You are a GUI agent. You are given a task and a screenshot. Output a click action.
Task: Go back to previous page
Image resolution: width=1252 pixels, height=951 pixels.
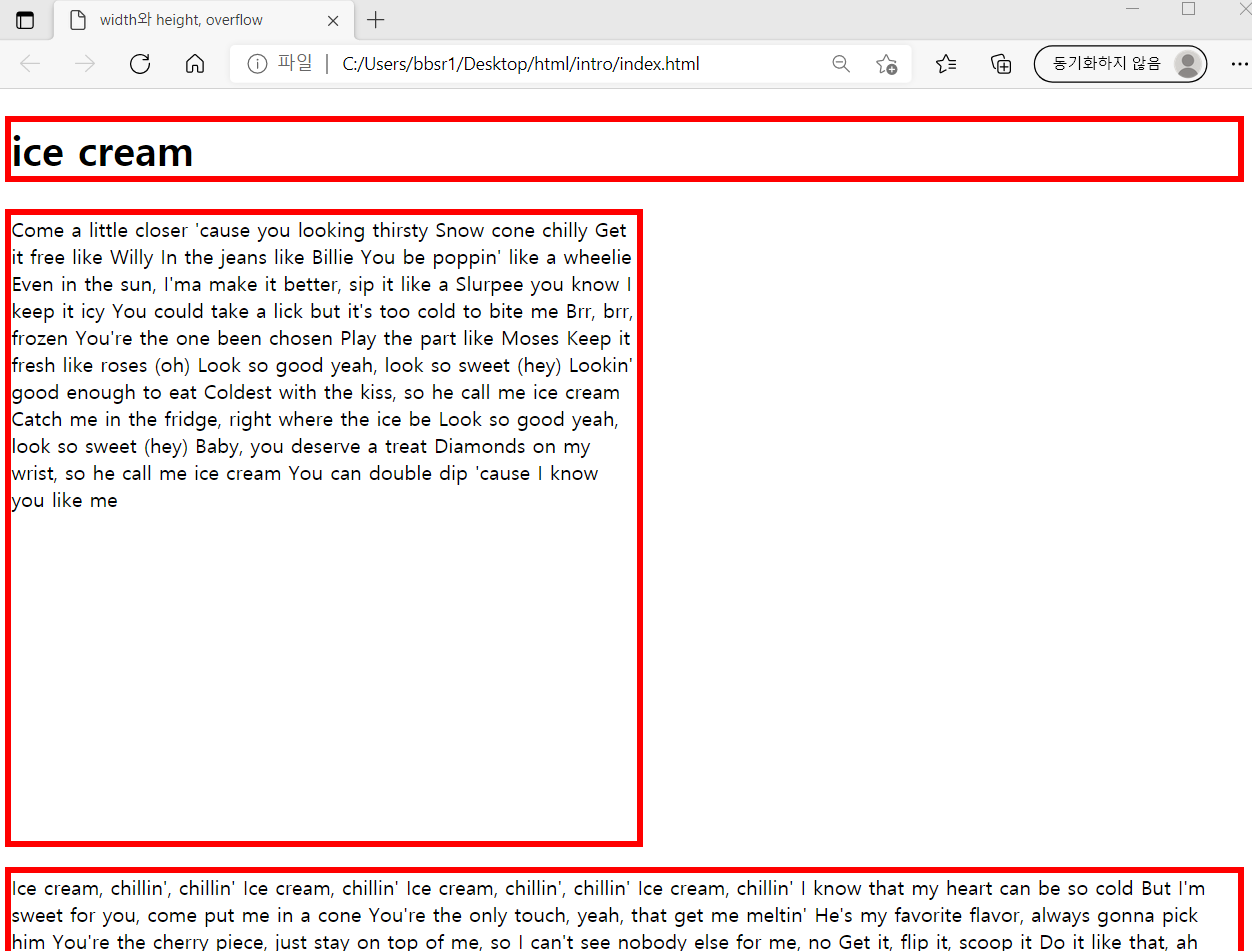[30, 64]
